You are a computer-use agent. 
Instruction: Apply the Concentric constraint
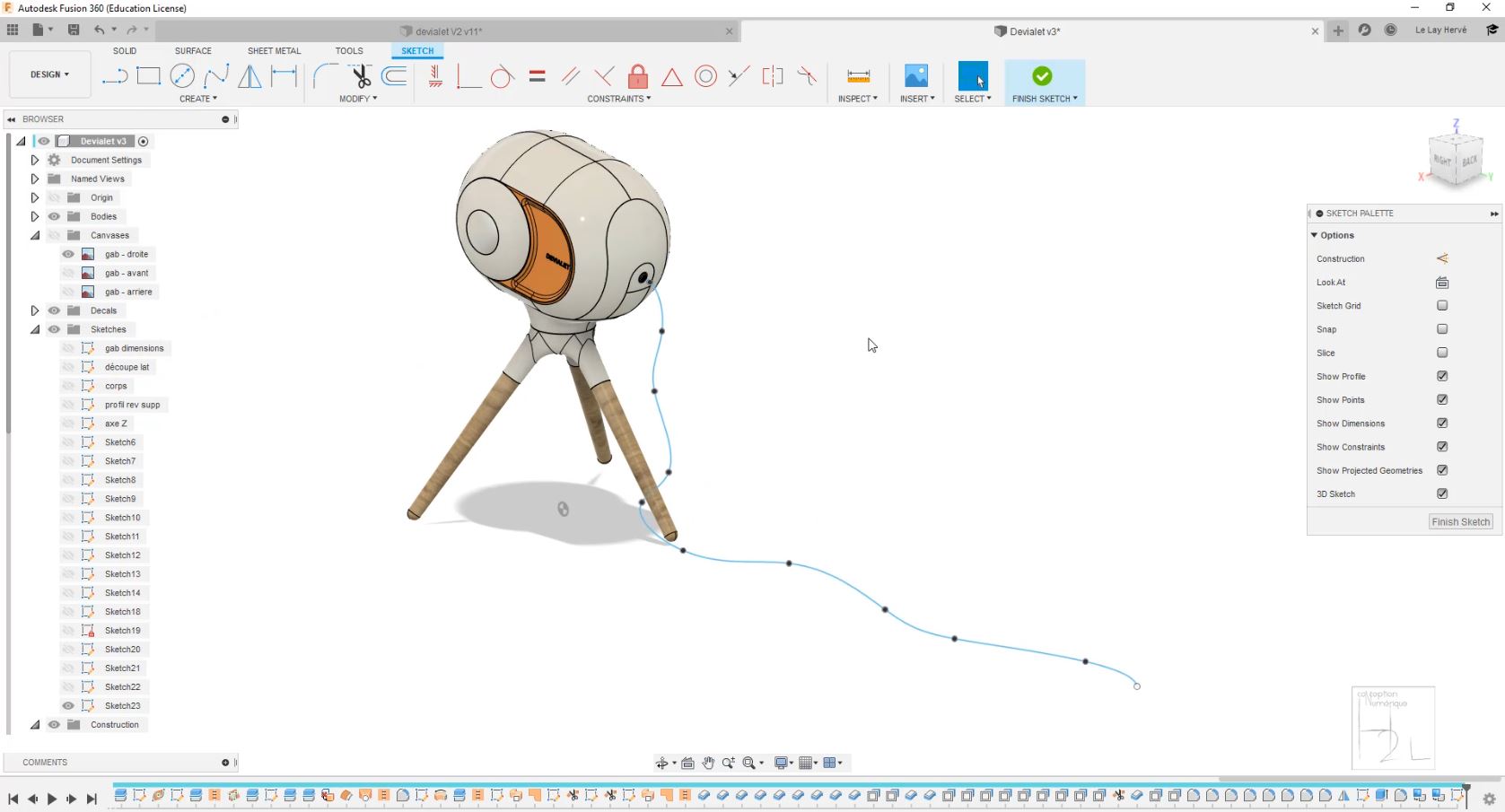click(x=706, y=76)
